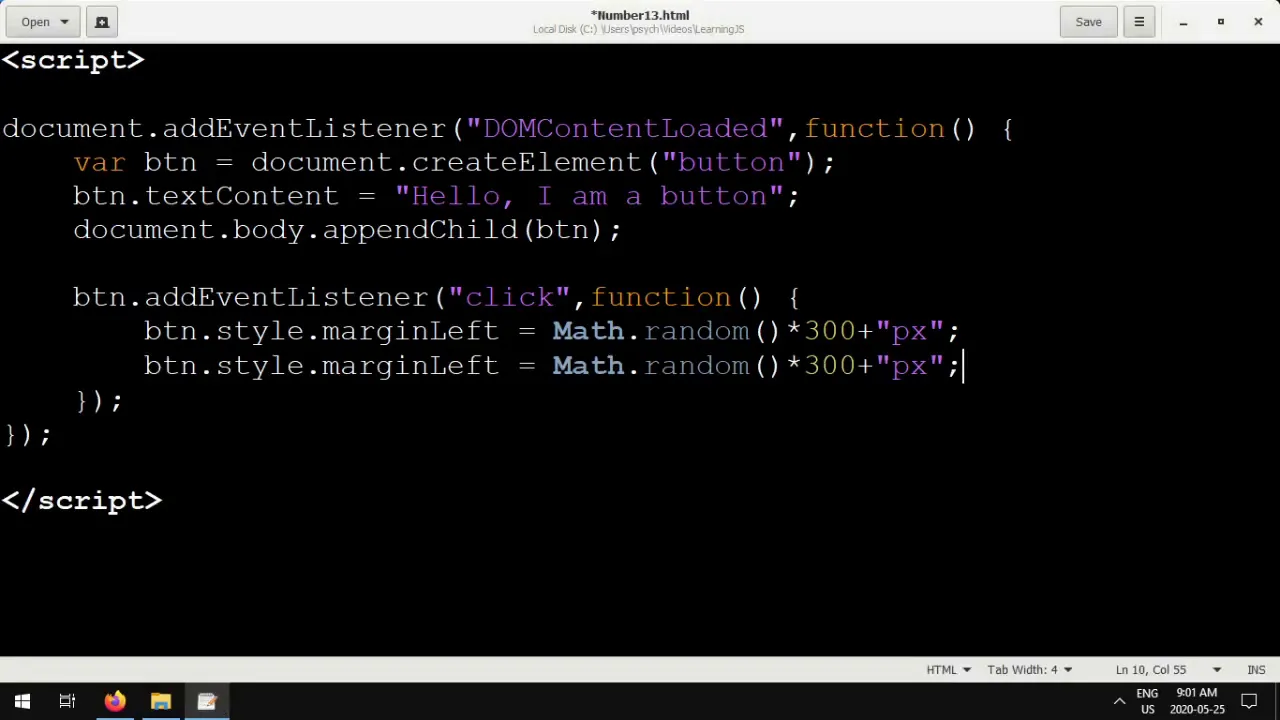Select the gedit text editor taskbar icon
The width and height of the screenshot is (1280, 720).
(x=207, y=701)
